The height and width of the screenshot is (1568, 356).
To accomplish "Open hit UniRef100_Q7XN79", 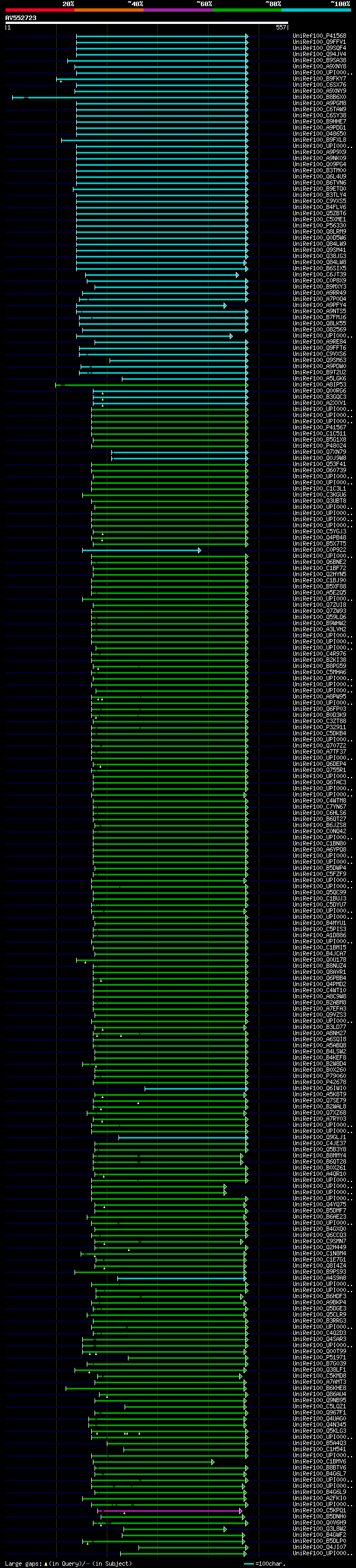I will (x=319, y=452).
